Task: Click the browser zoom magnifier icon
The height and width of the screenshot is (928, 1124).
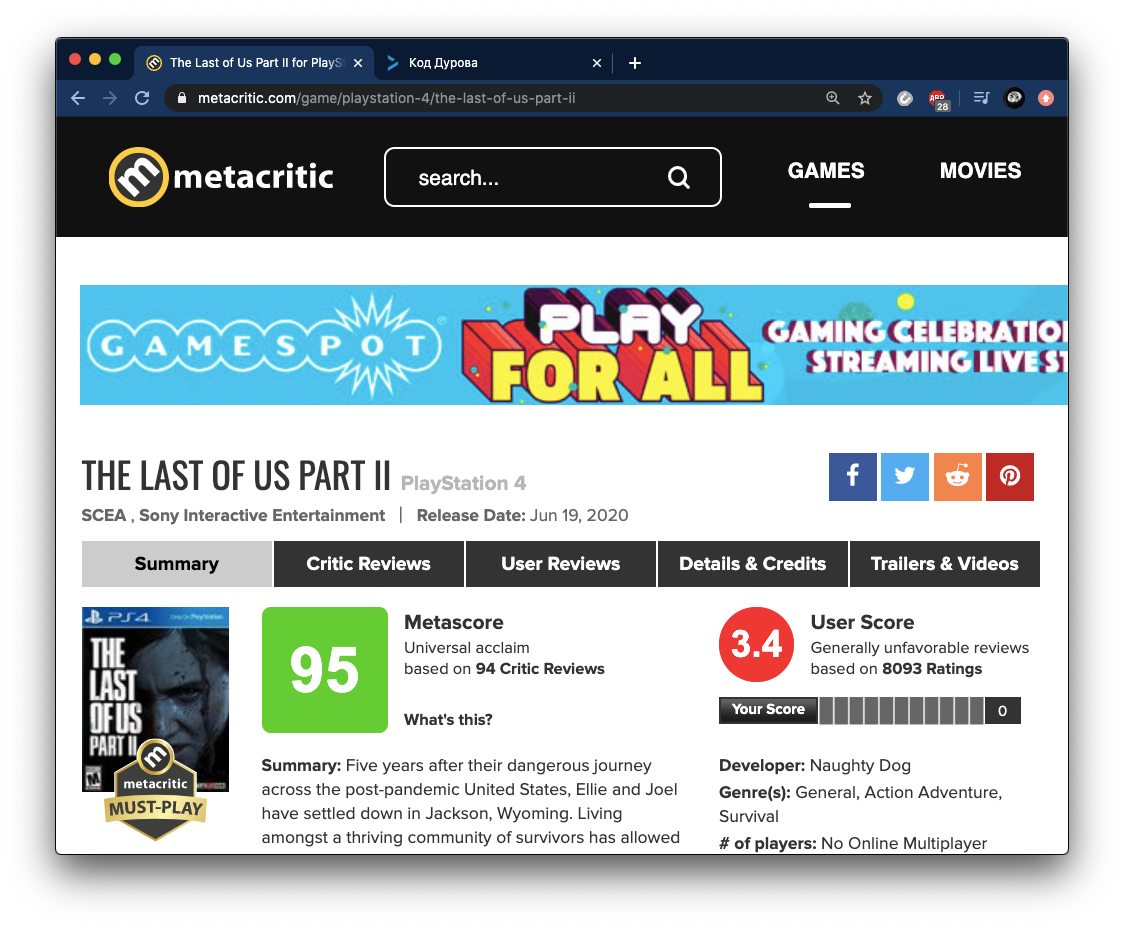Action: (832, 98)
